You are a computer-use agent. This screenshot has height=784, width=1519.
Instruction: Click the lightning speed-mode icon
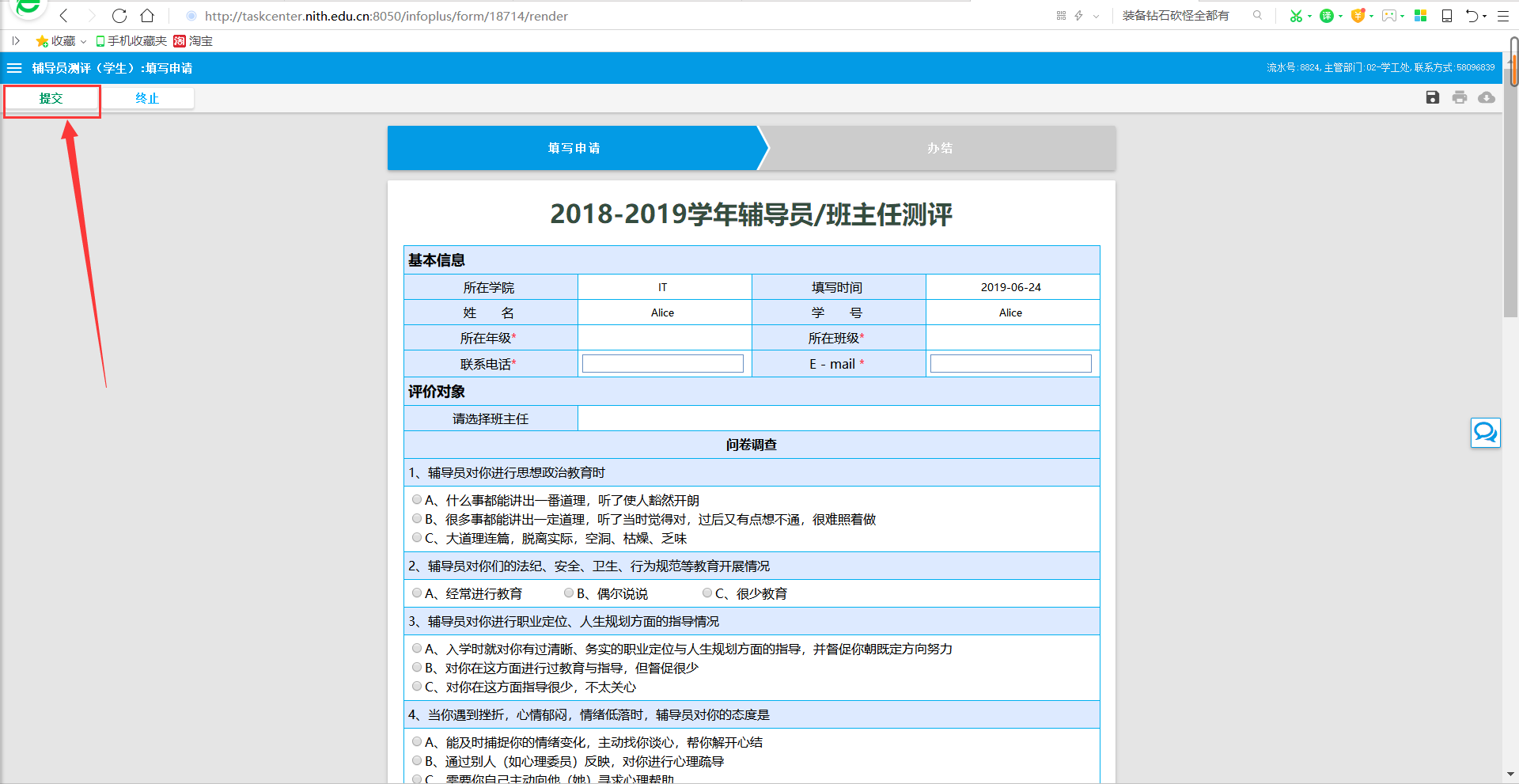click(x=1078, y=16)
